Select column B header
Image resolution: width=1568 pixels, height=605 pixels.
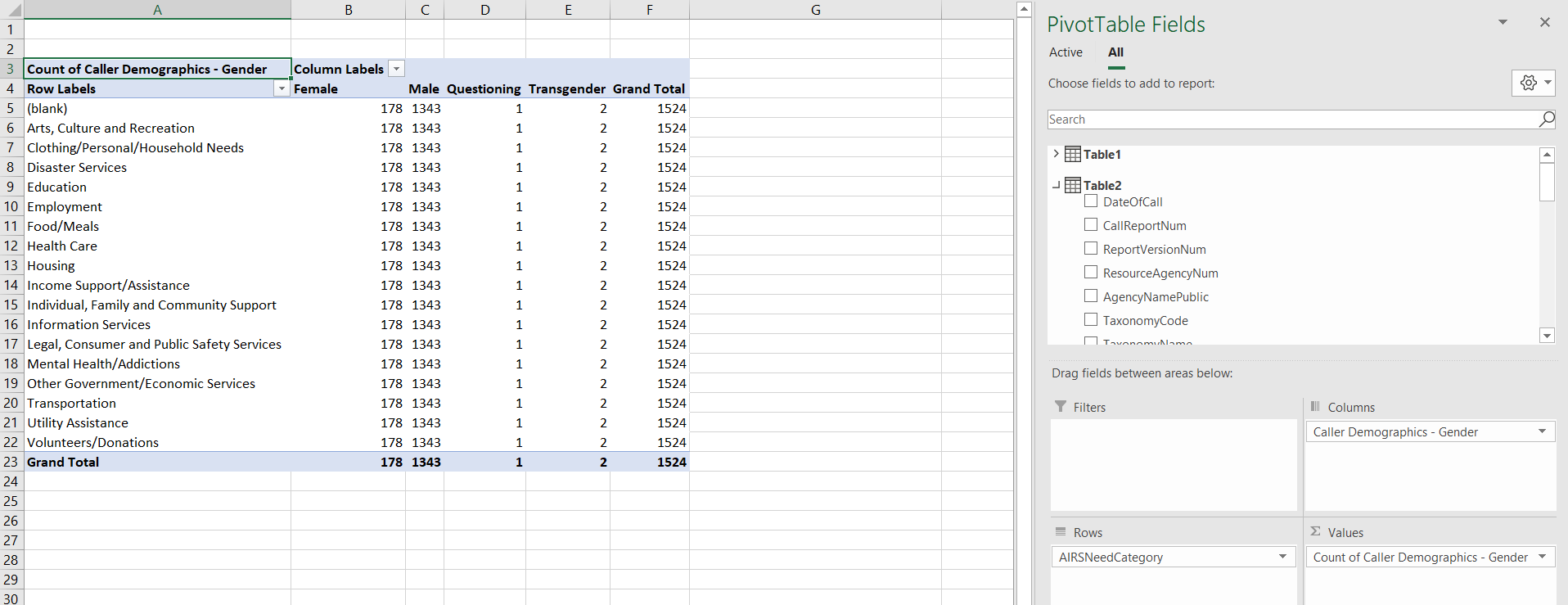(349, 10)
